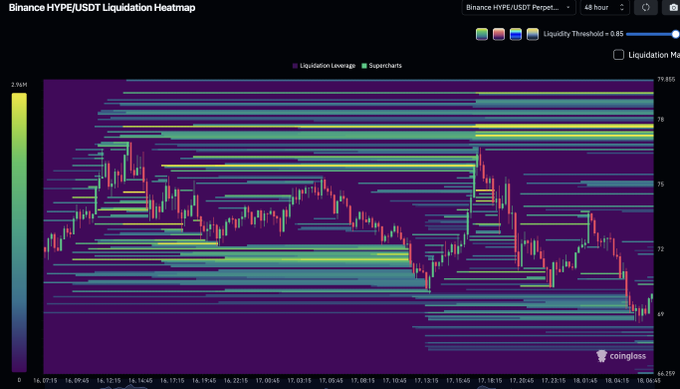Click the heatmap color scale bar
This screenshot has height=389, width=680.
point(19,232)
